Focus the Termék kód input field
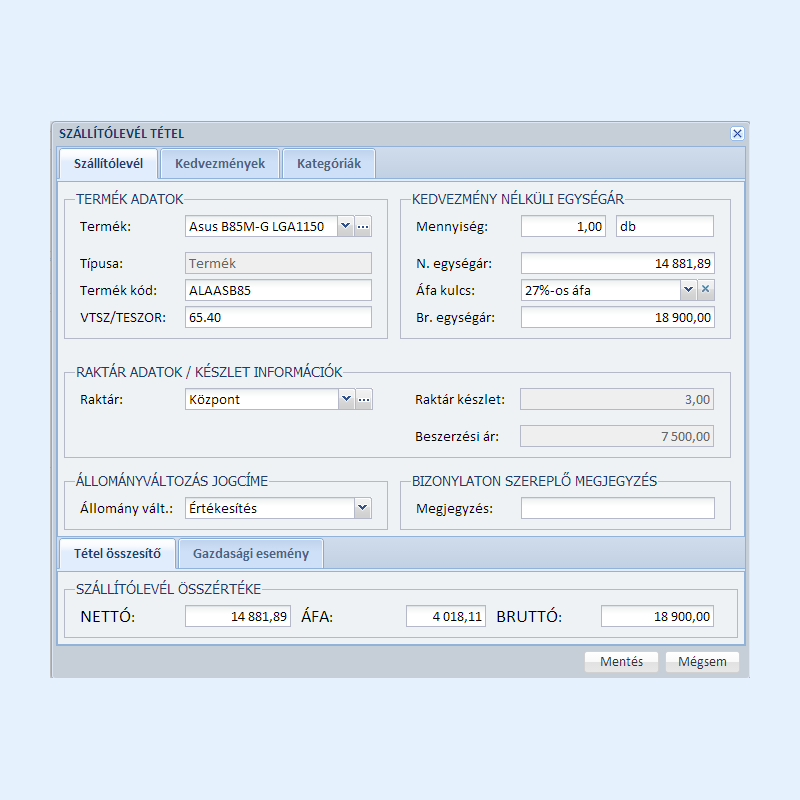Viewport: 800px width, 800px height. click(278, 290)
